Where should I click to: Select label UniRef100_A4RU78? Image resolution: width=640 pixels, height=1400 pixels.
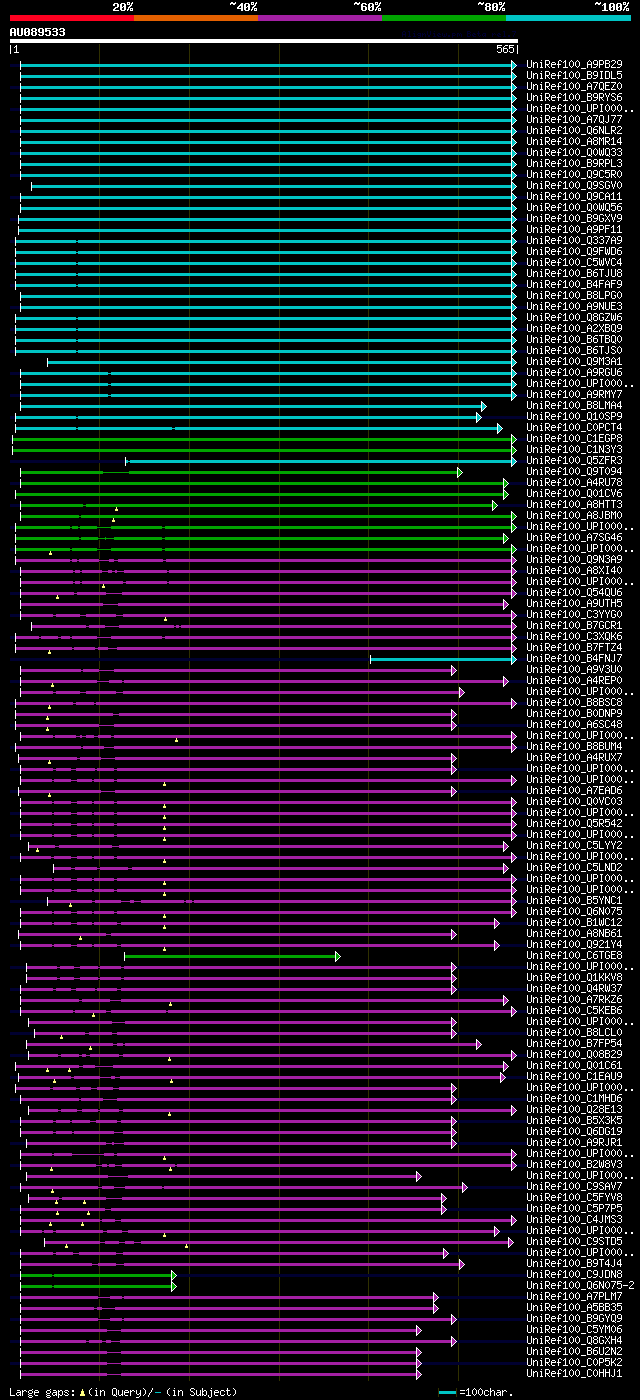(574, 482)
